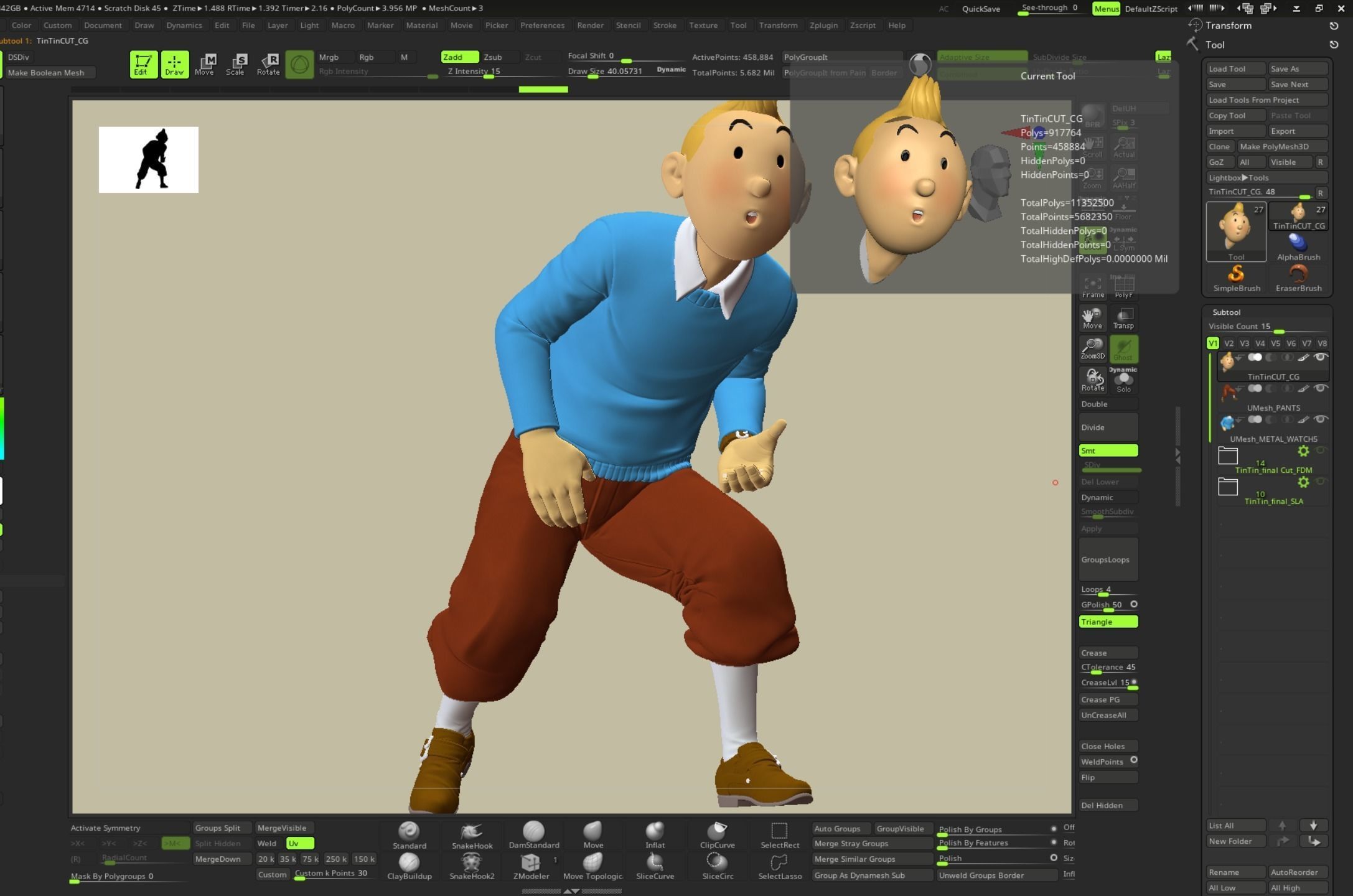Image resolution: width=1353 pixels, height=896 pixels.
Task: Select the SliceCurve brush
Action: point(655,866)
